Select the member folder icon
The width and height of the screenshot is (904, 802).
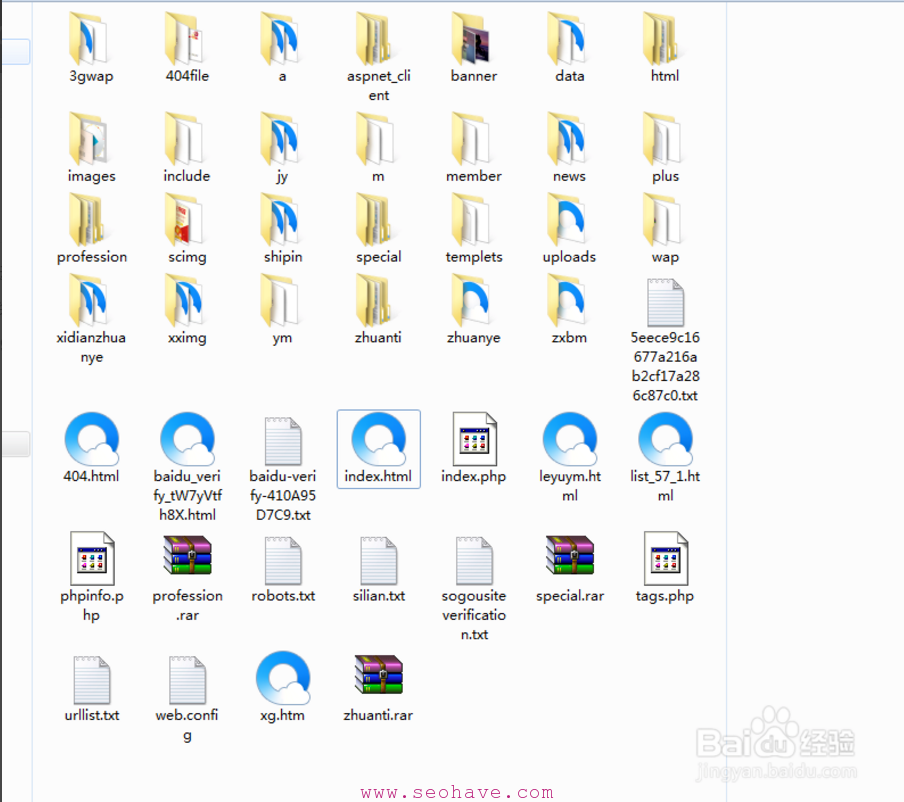472,138
